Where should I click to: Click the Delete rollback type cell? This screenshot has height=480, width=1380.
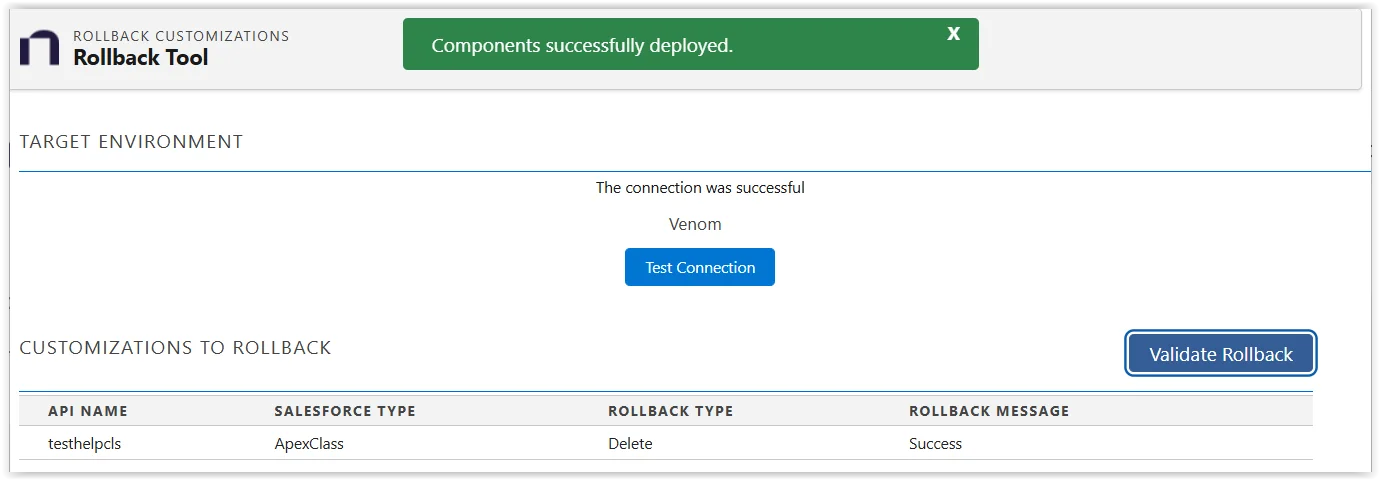(630, 443)
